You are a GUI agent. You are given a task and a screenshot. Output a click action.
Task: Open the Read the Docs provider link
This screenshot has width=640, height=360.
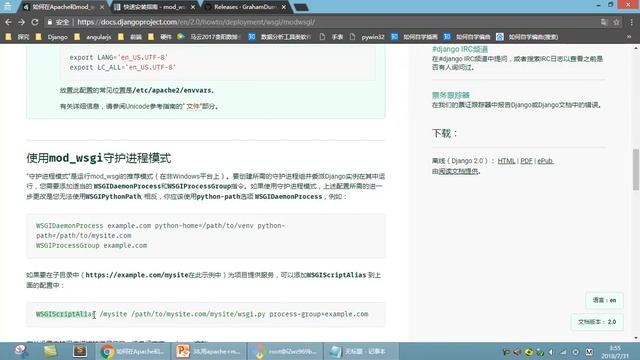point(458,171)
